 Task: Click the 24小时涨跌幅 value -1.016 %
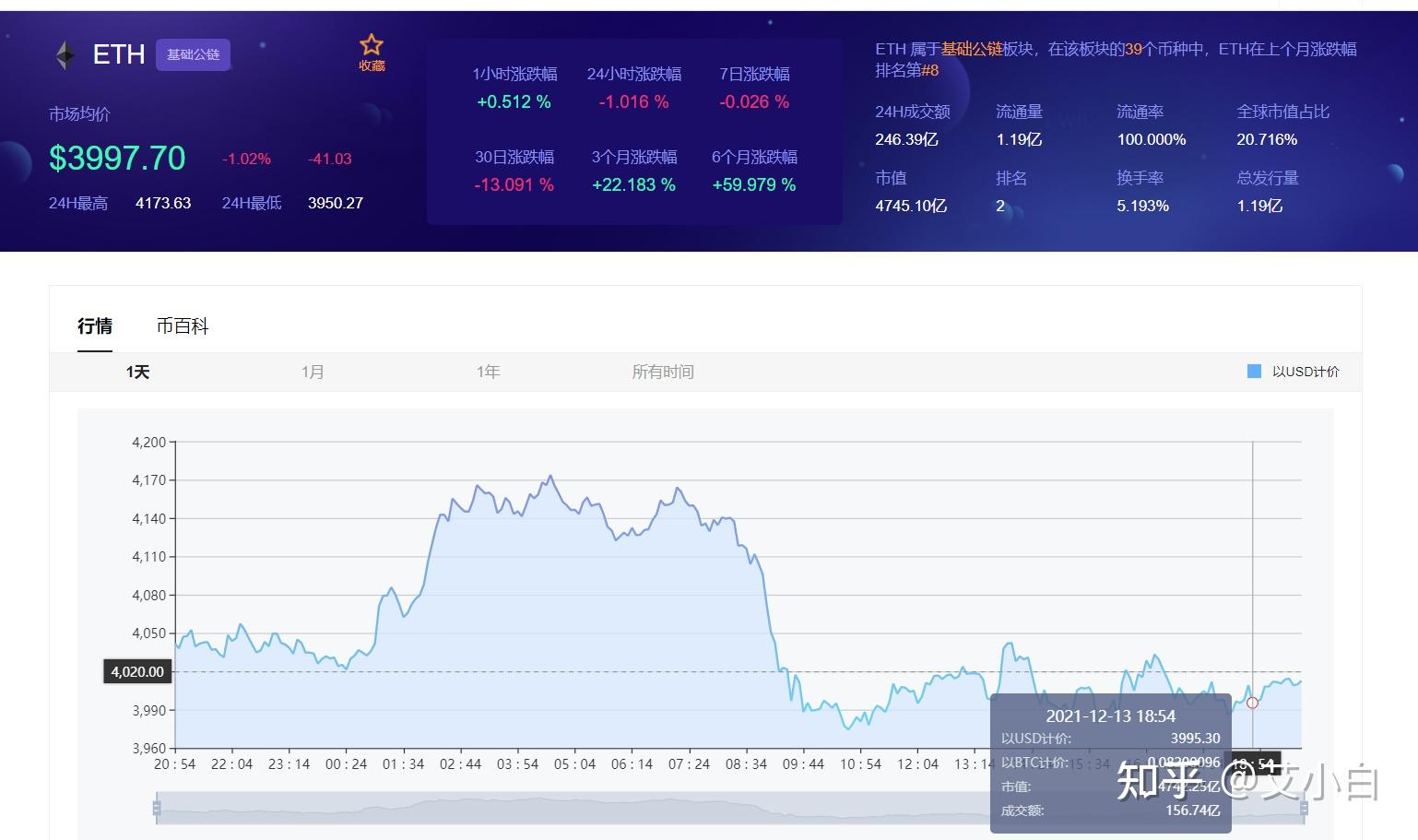coord(633,102)
